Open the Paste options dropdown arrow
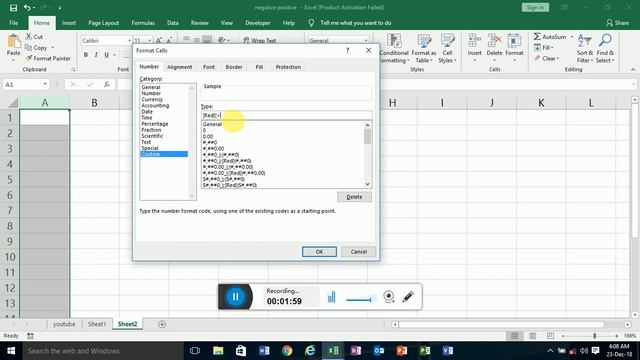 pyautogui.click(x=13, y=60)
